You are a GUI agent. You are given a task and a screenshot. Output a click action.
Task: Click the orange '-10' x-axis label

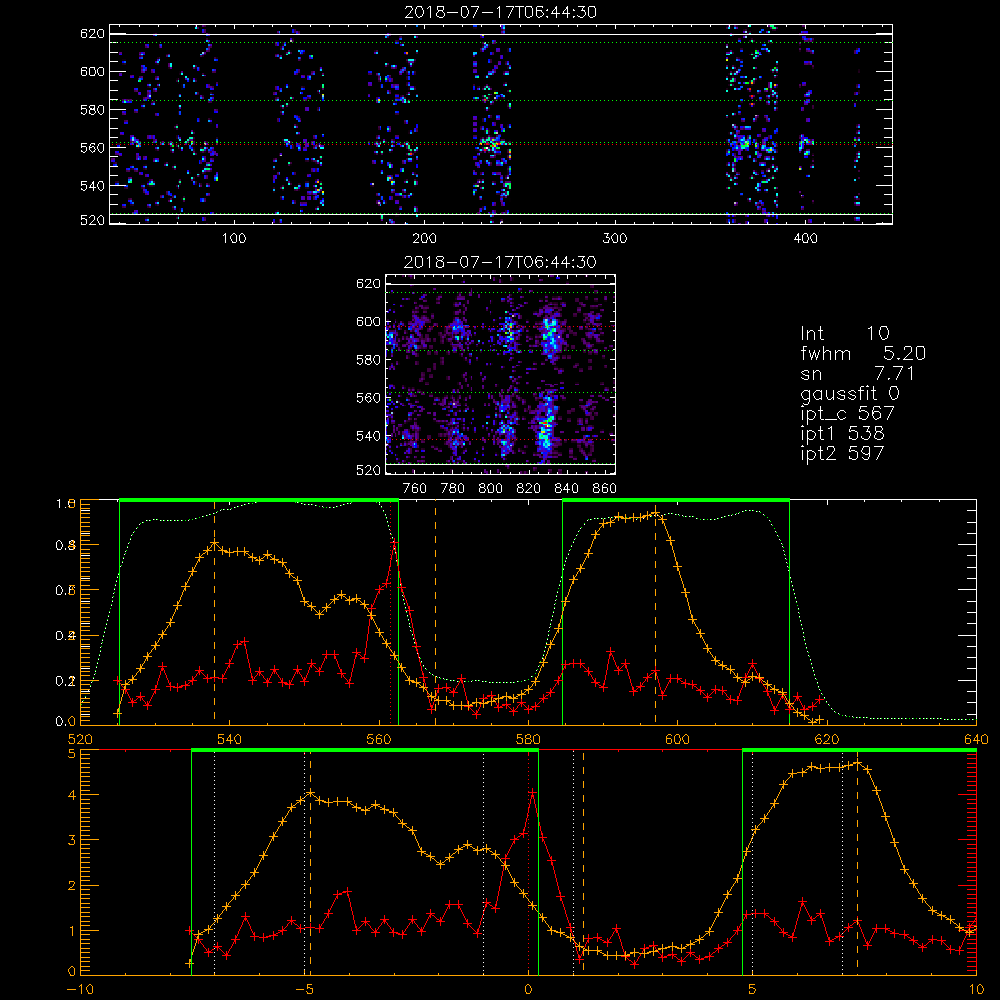tap(80, 990)
